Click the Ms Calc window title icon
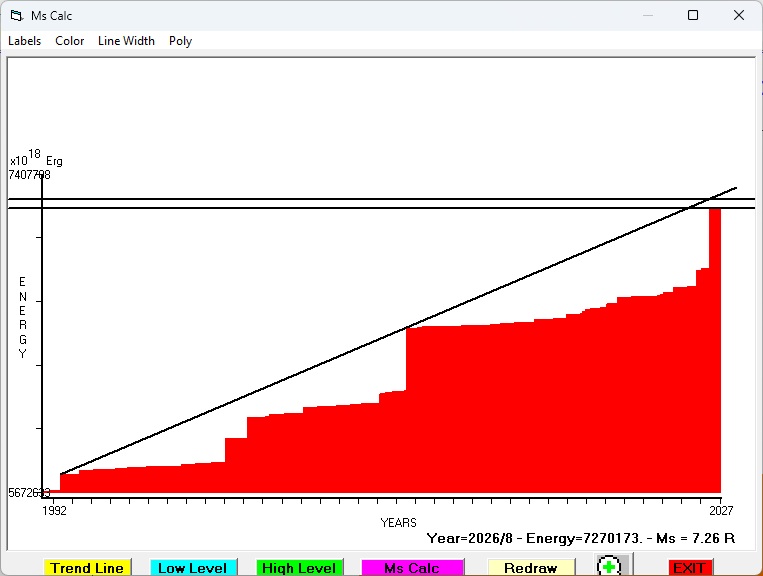Viewport: 763px width, 576px height. point(17,16)
